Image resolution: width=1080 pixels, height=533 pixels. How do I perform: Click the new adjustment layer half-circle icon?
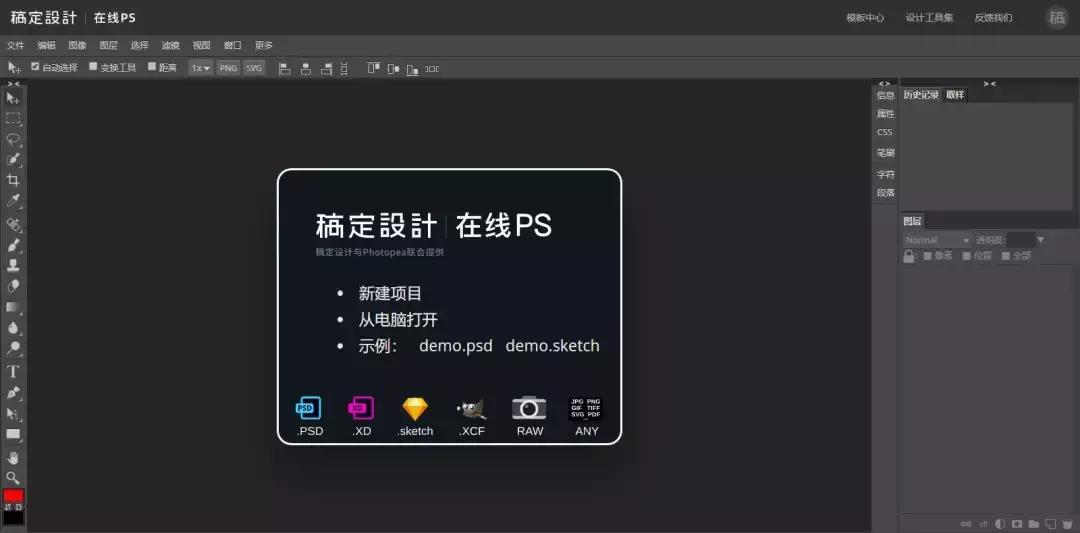click(999, 524)
